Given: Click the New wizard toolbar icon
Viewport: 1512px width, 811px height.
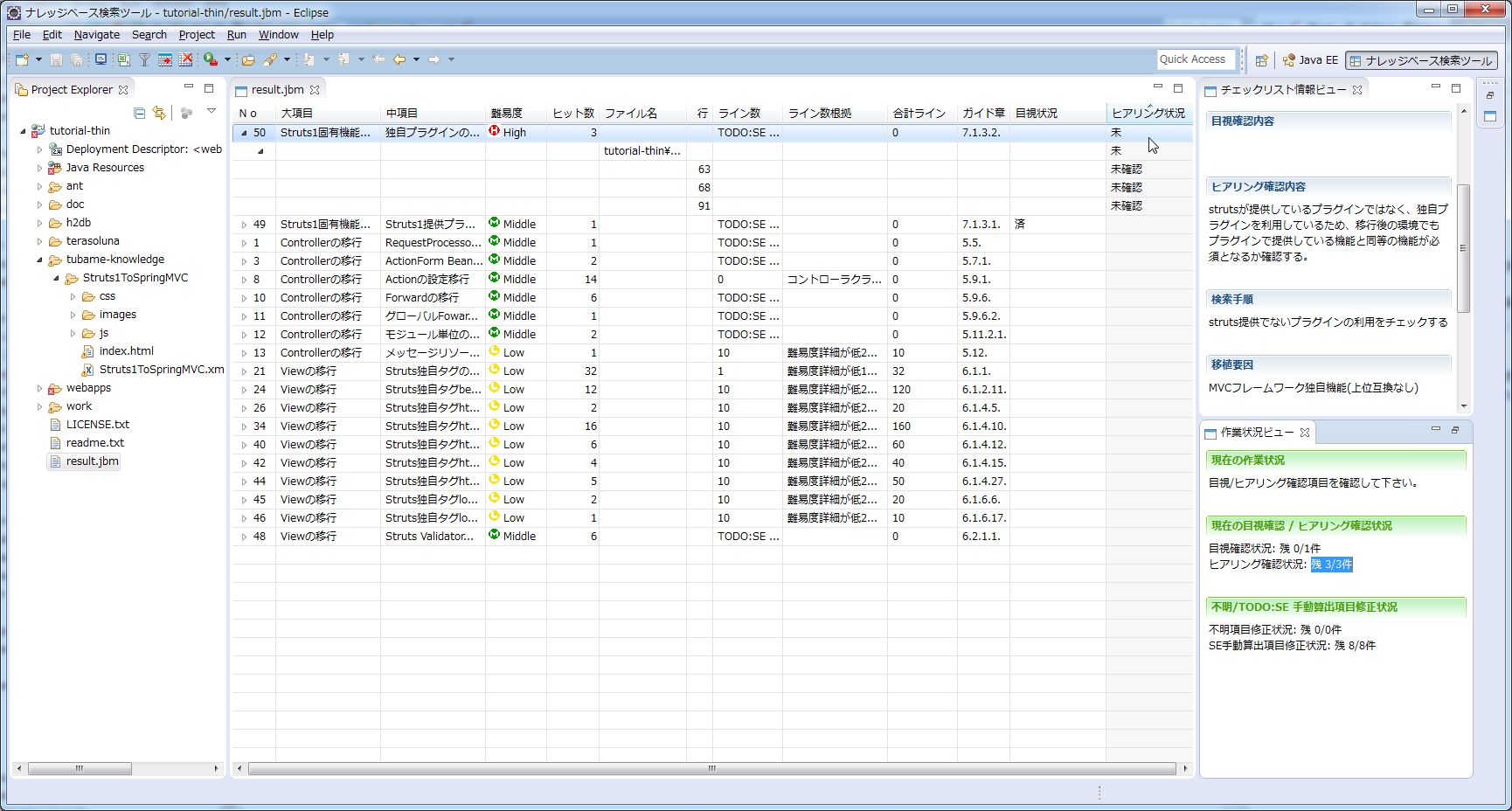Looking at the screenshot, I should pos(22,59).
